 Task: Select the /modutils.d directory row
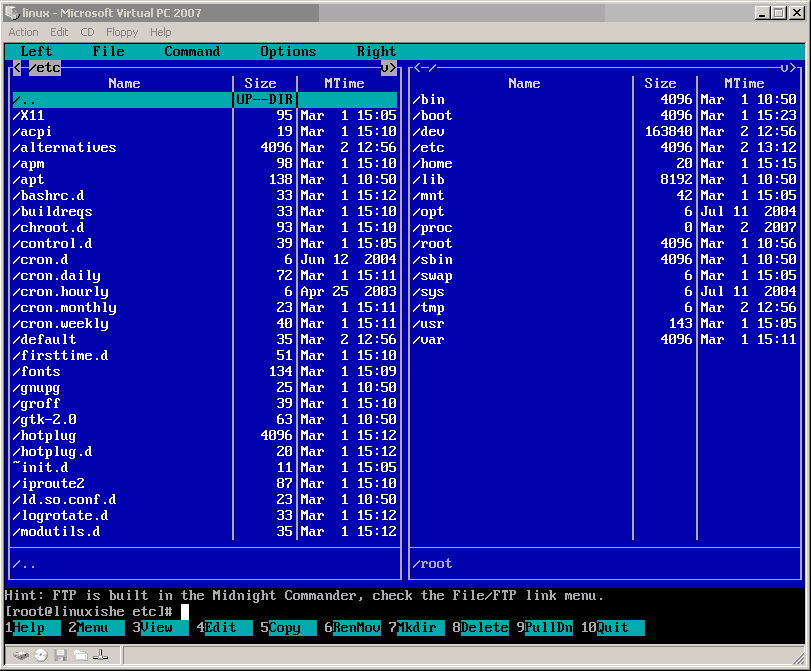(205, 531)
